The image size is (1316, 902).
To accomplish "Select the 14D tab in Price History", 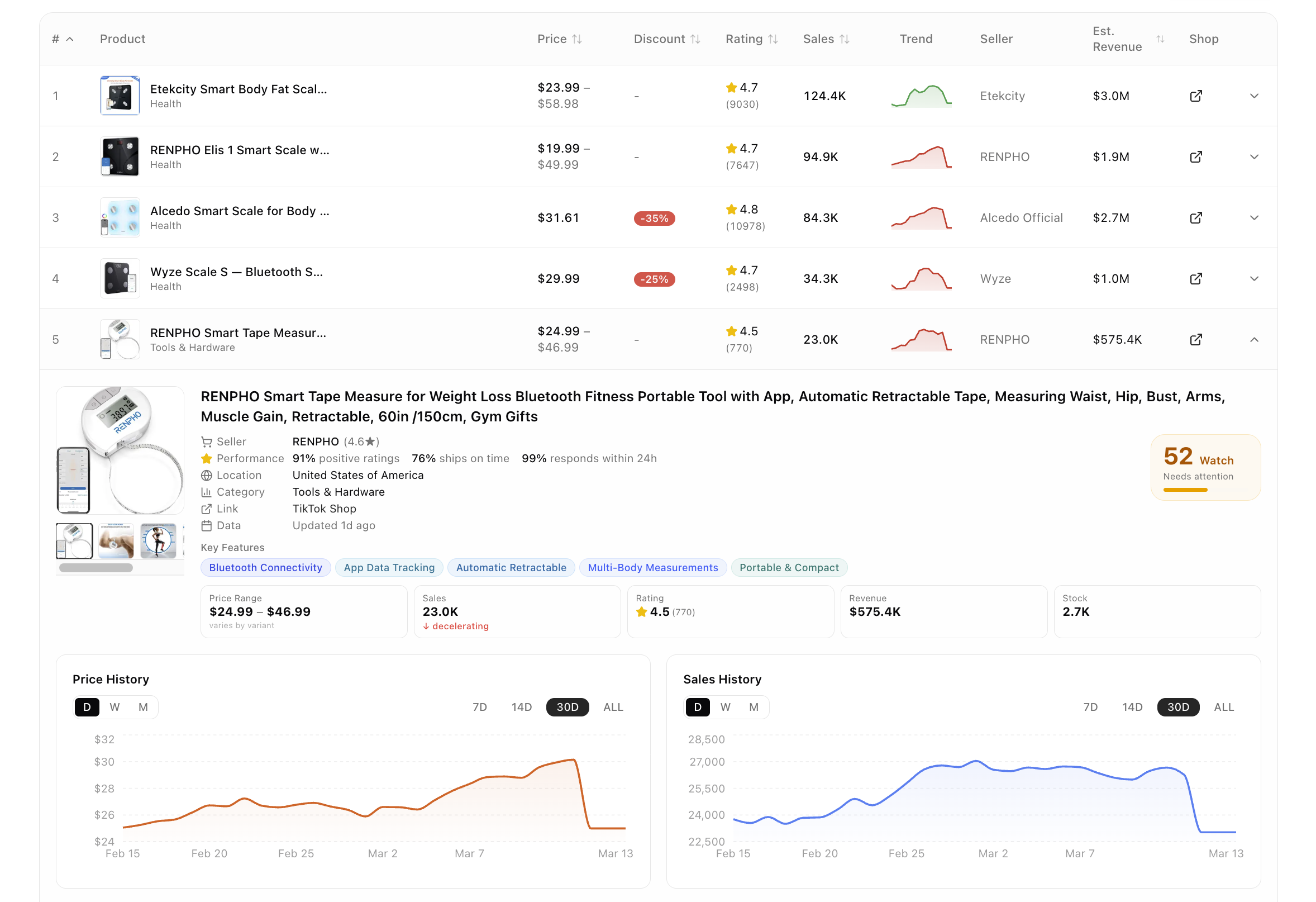I will point(521,706).
